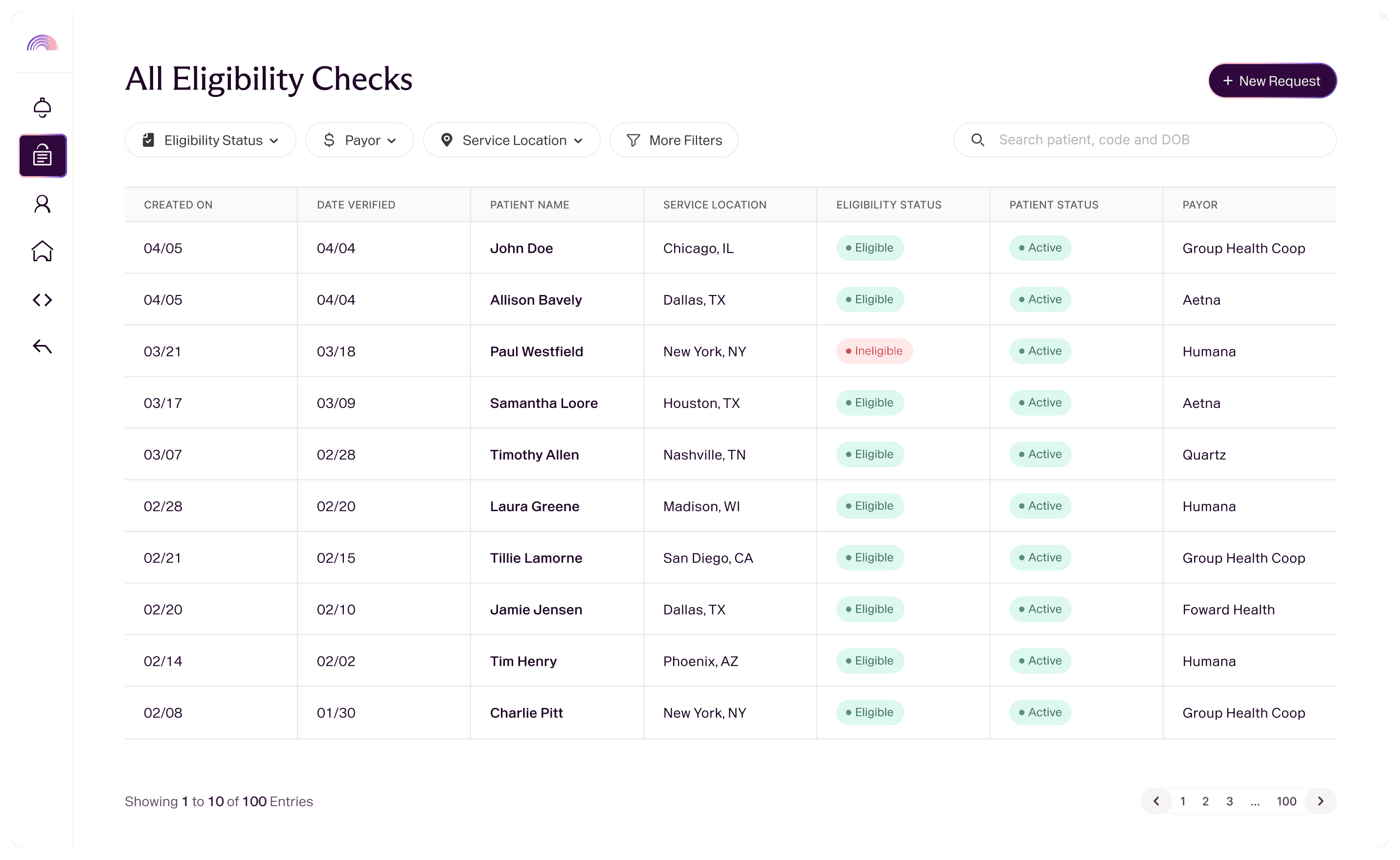Go to the home icon in sidebar
The width and height of the screenshot is (1400, 860).
point(42,251)
